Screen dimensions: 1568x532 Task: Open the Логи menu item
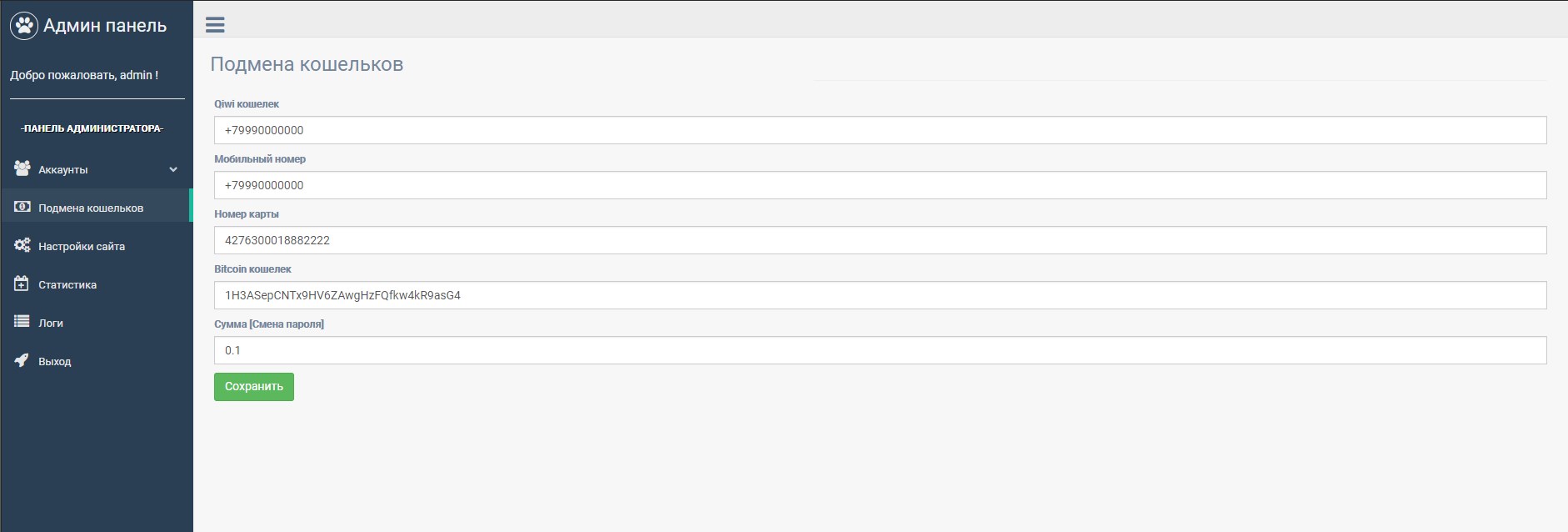[97, 323]
